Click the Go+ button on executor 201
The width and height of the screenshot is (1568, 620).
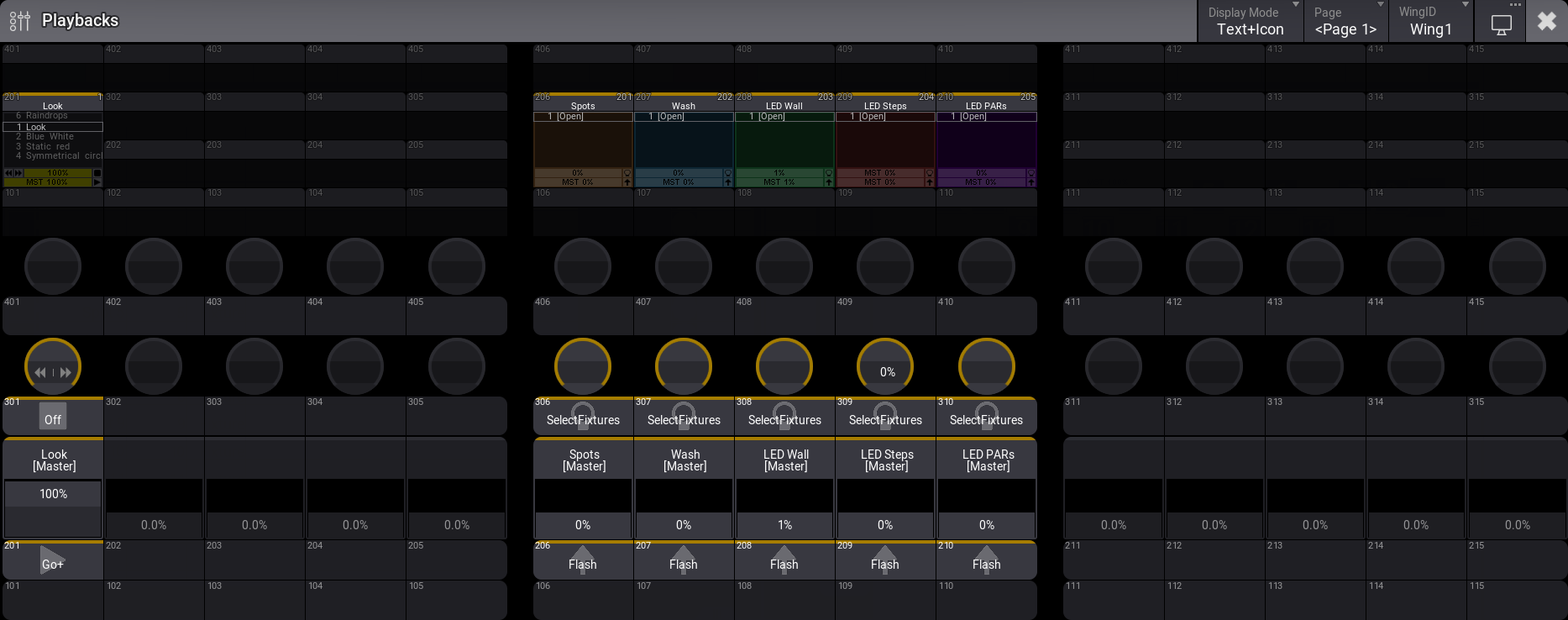[53, 560]
